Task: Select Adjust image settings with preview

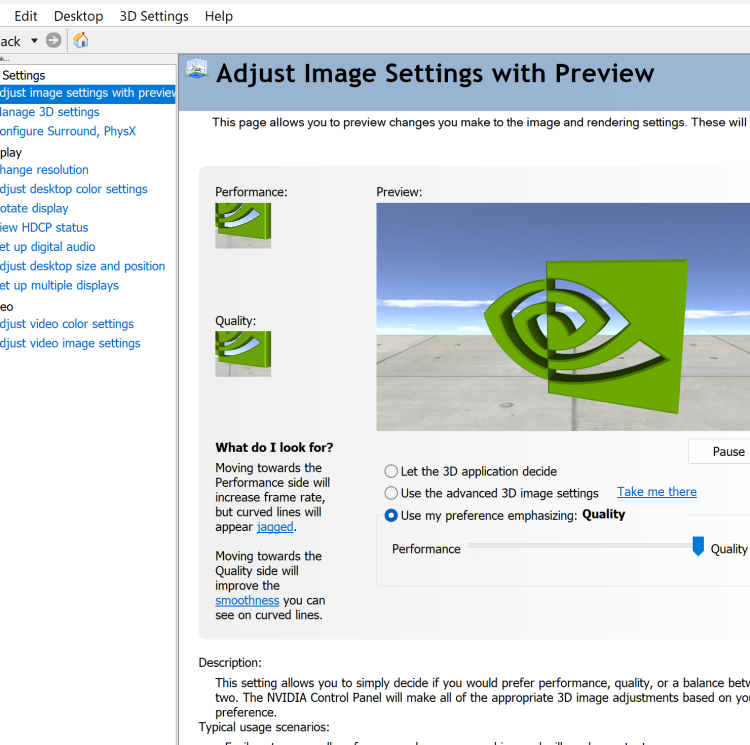Action: click(x=88, y=93)
